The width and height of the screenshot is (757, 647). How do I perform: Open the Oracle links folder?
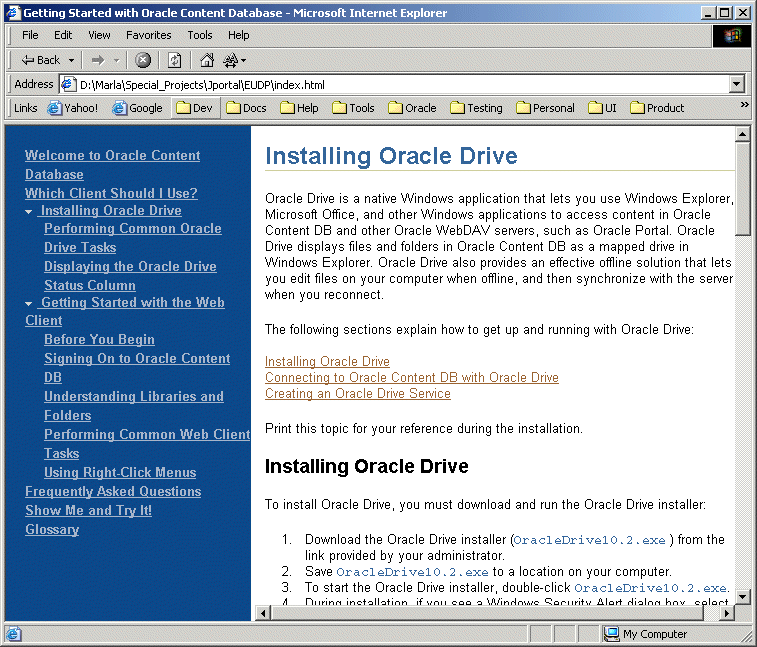point(412,108)
